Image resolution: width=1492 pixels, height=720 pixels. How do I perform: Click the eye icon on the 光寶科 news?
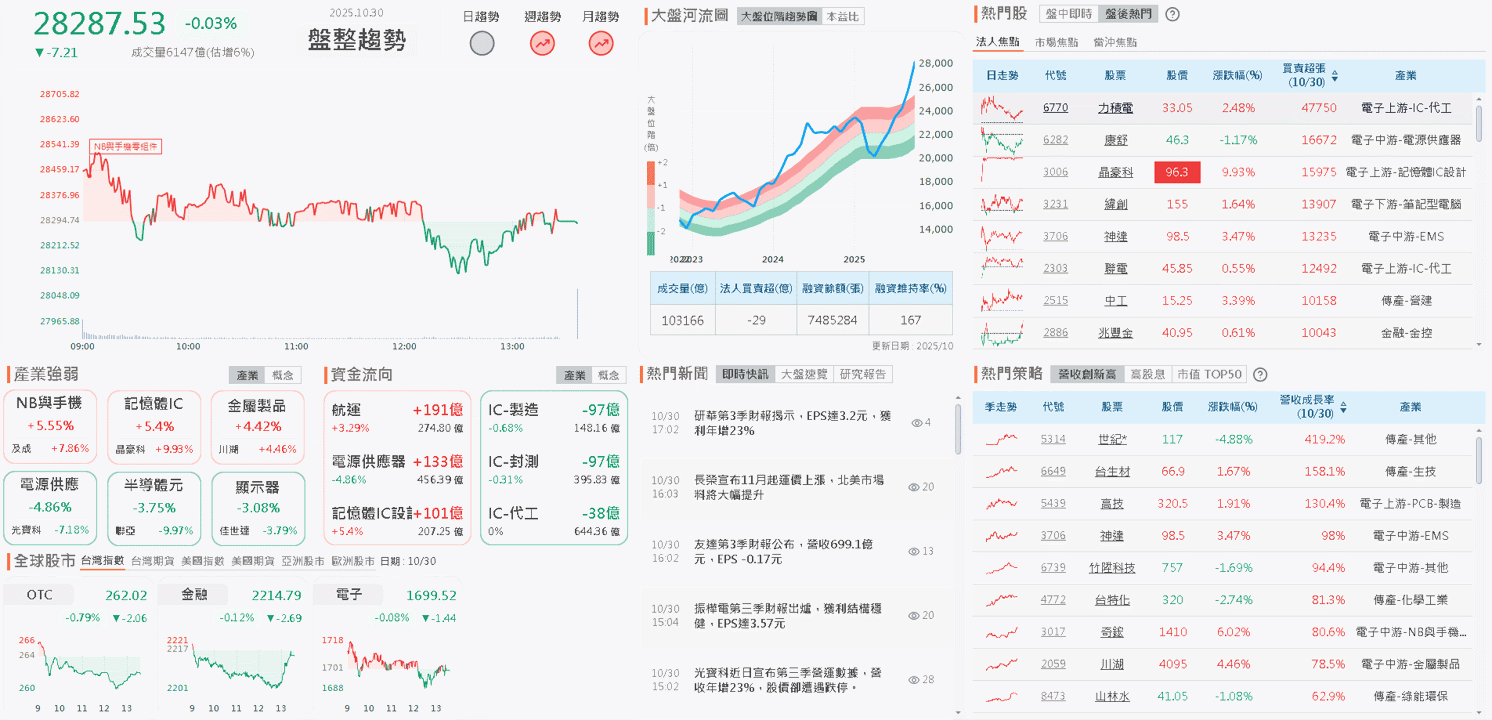click(x=913, y=679)
